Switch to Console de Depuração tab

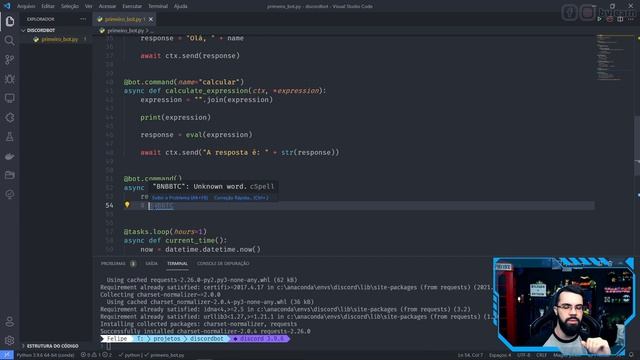pyautogui.click(x=223, y=264)
